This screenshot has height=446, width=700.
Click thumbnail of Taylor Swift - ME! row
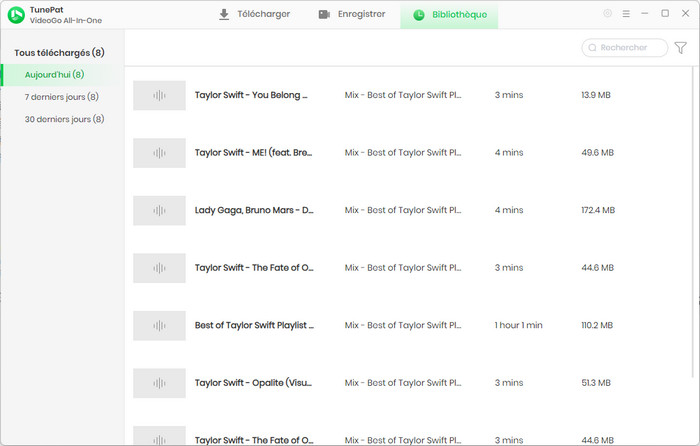(x=159, y=153)
